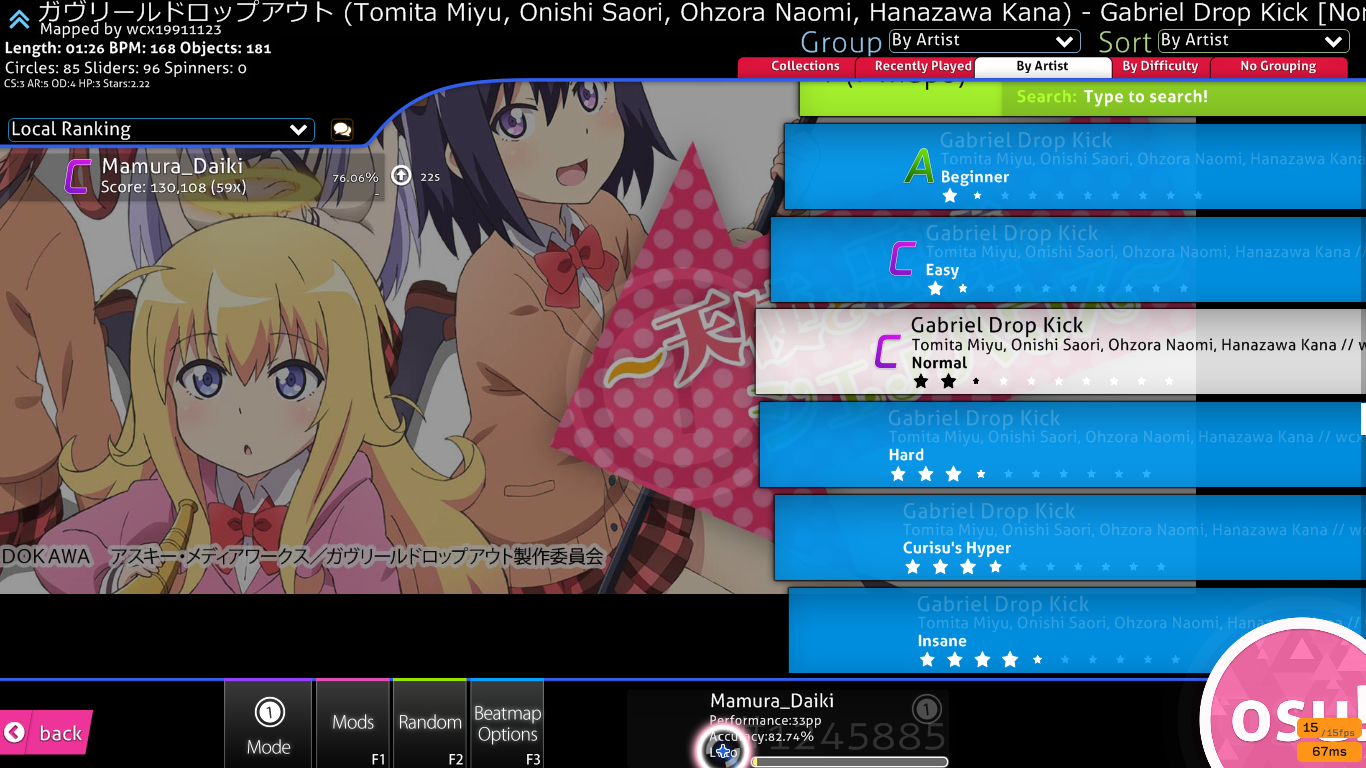Click the Mapped by wcx19911123 text
Viewport: 1366px width, 768px height.
tap(131, 30)
